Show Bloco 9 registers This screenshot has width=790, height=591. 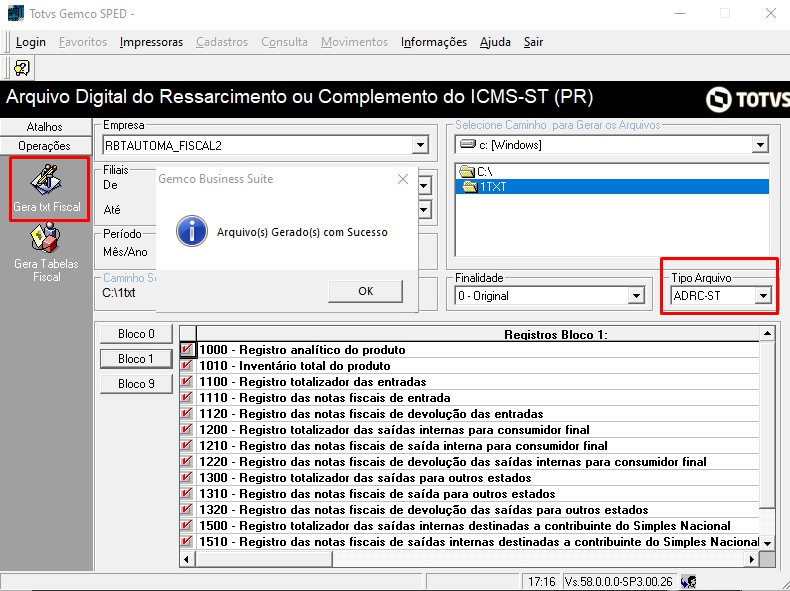point(136,383)
